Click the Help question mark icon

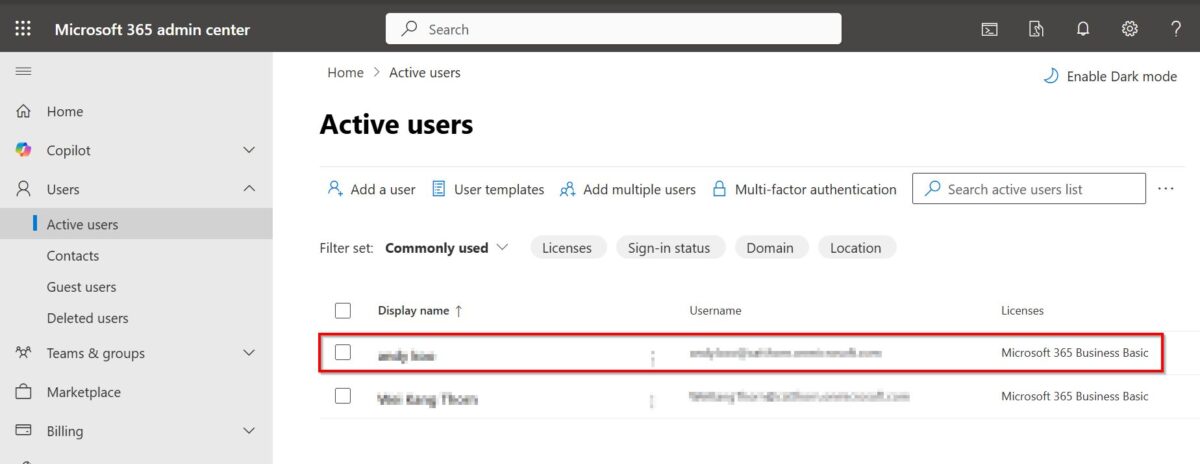[x=1176, y=29]
